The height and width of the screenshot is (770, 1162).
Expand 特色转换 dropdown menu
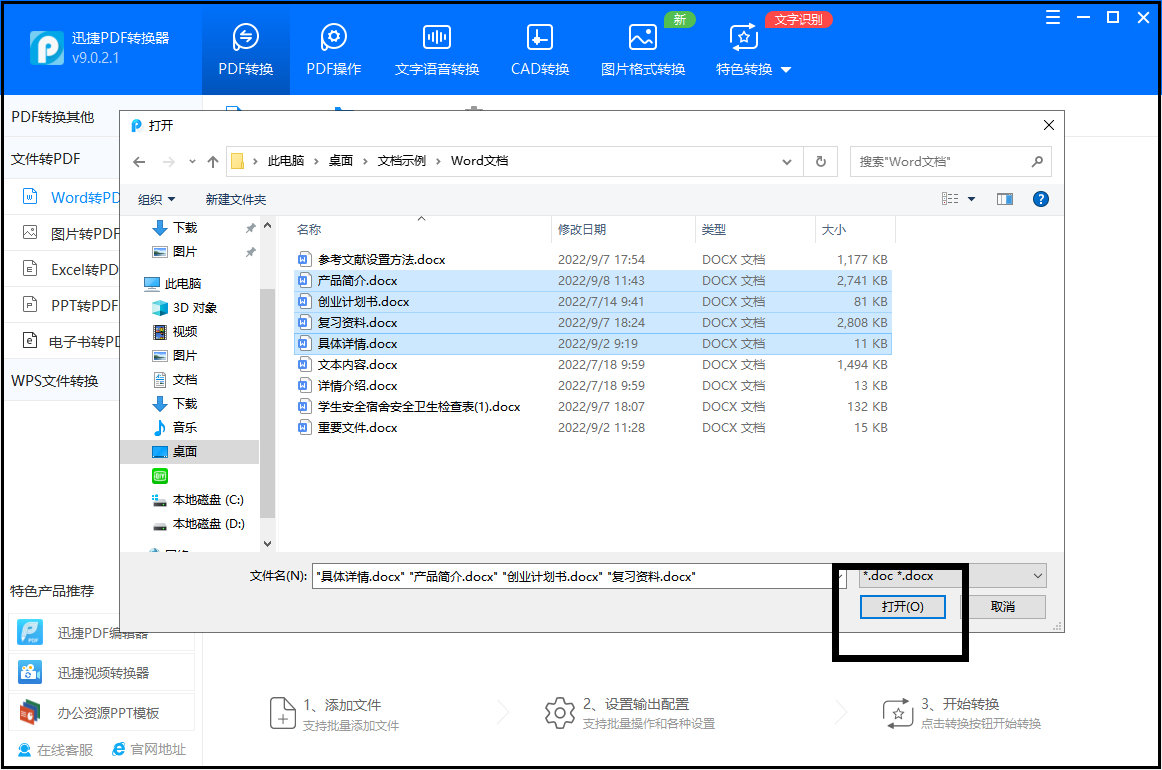(x=753, y=50)
